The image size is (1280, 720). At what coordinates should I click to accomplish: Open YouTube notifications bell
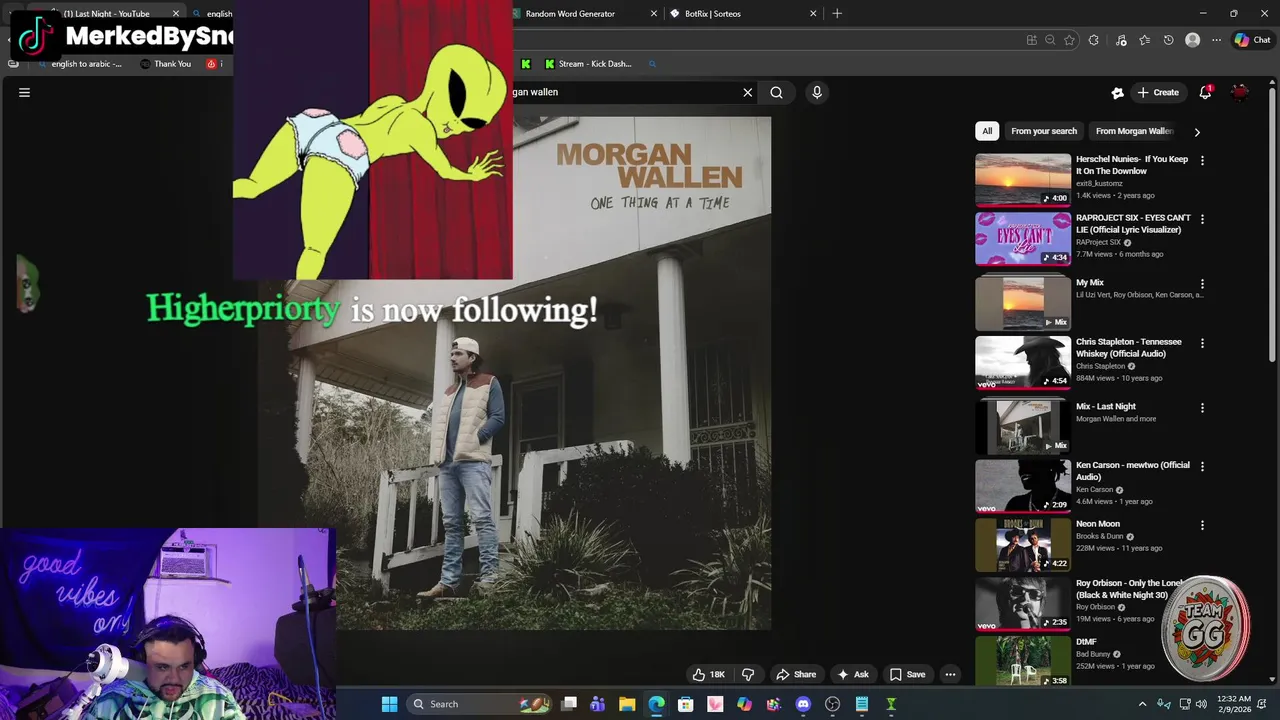[1206, 92]
